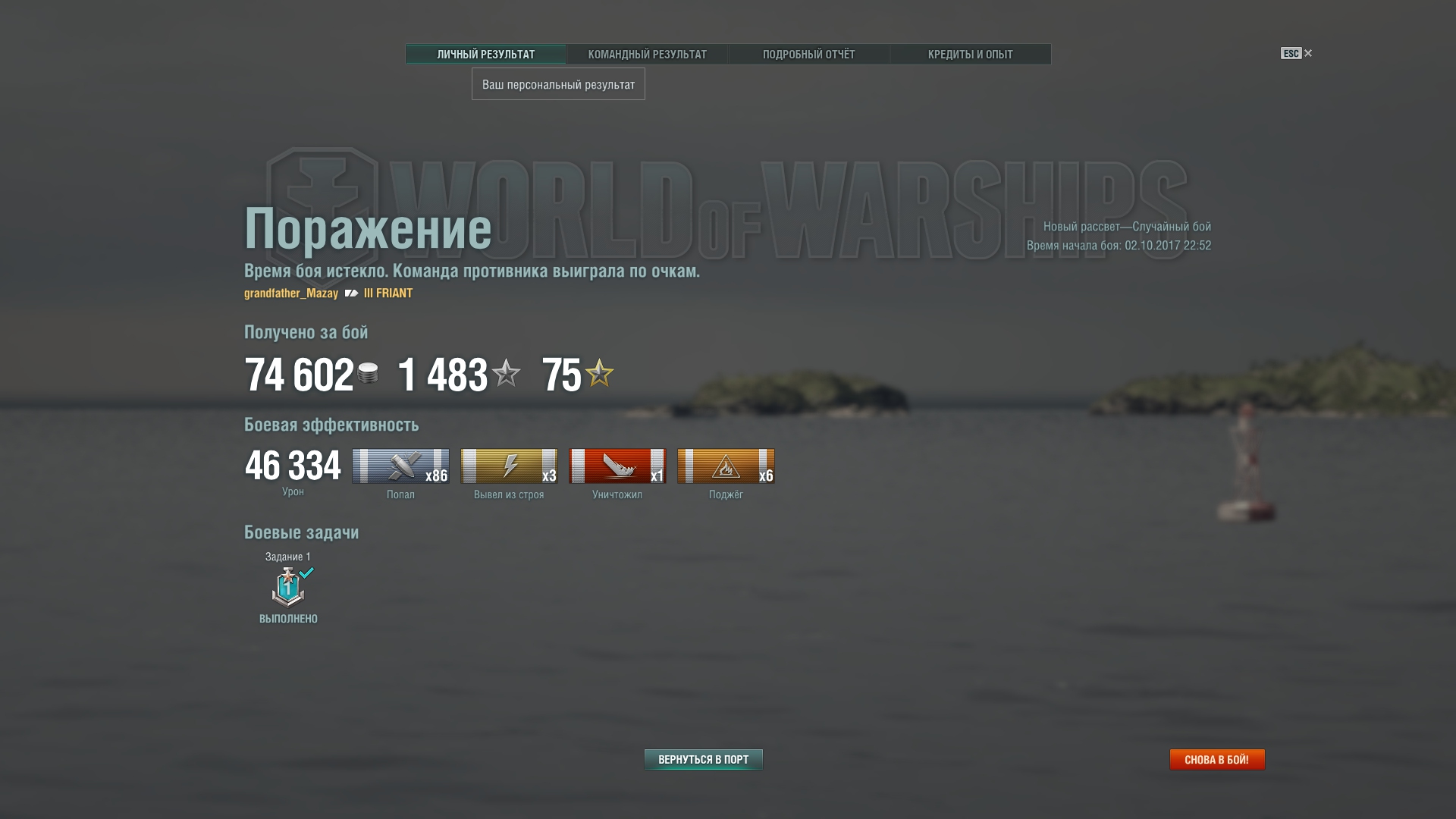This screenshot has width=1456, height=819.
Task: Return to port with Вернуться в порт
Action: click(704, 759)
